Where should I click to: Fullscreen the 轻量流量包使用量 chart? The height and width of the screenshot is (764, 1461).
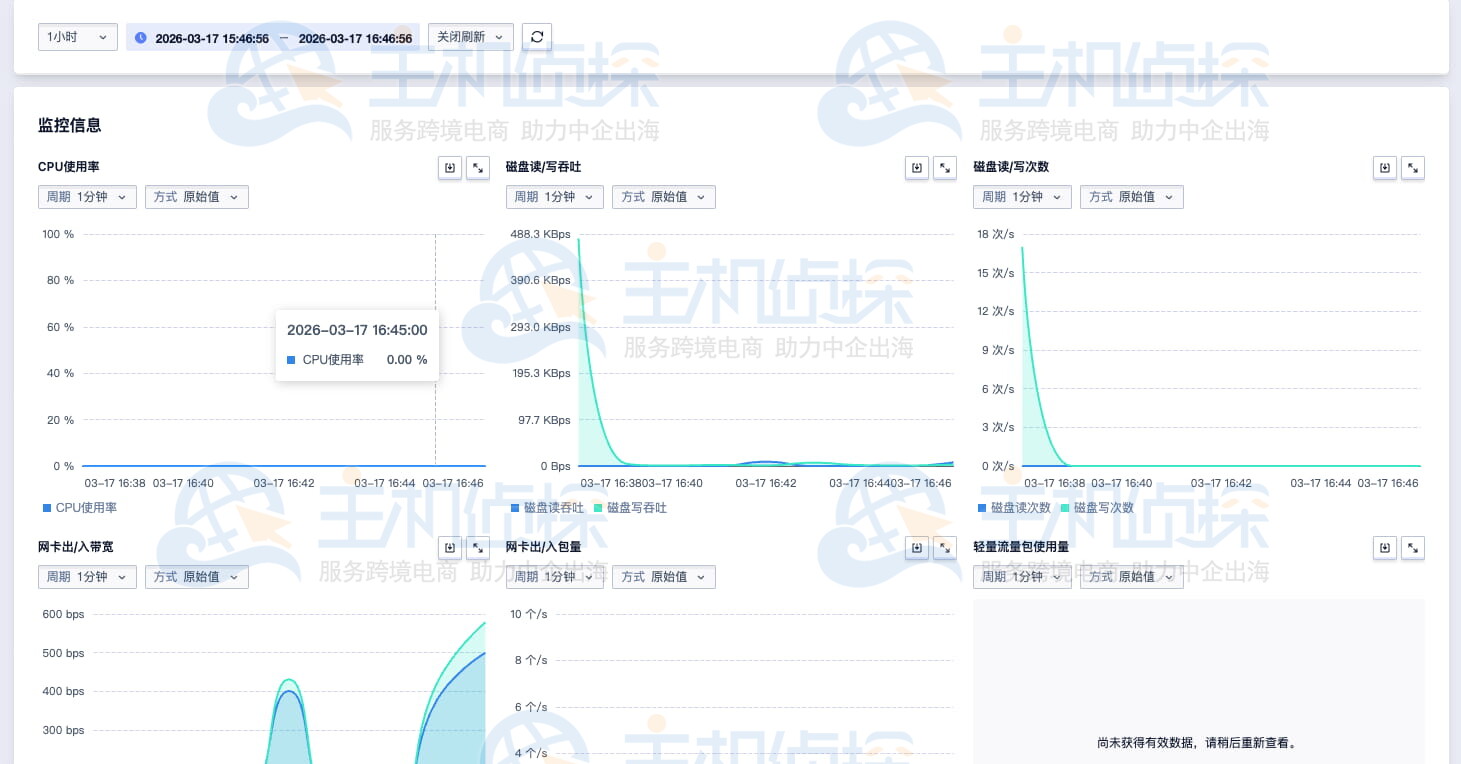1412,547
